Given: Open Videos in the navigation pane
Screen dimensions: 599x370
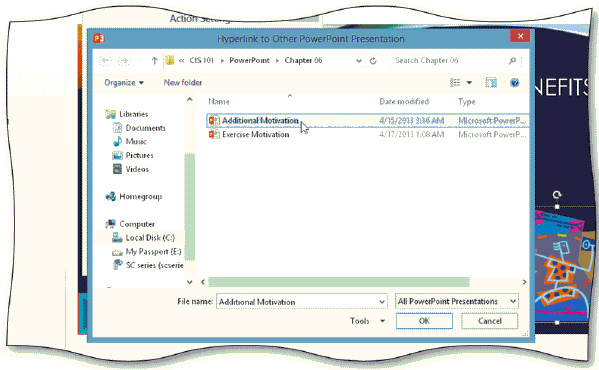Looking at the screenshot, I should (x=137, y=169).
